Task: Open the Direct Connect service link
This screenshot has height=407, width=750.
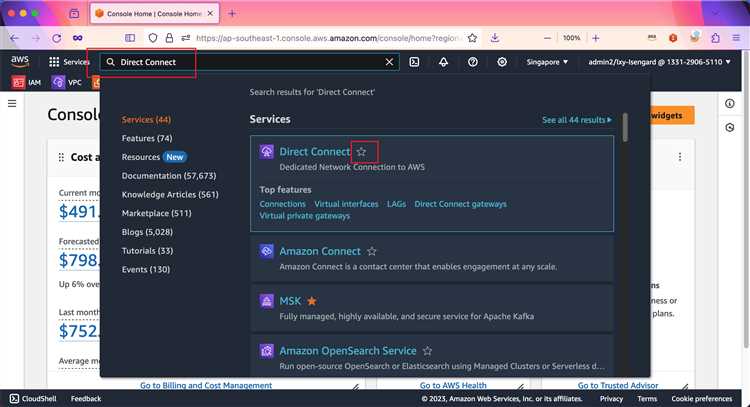Action: (315, 152)
